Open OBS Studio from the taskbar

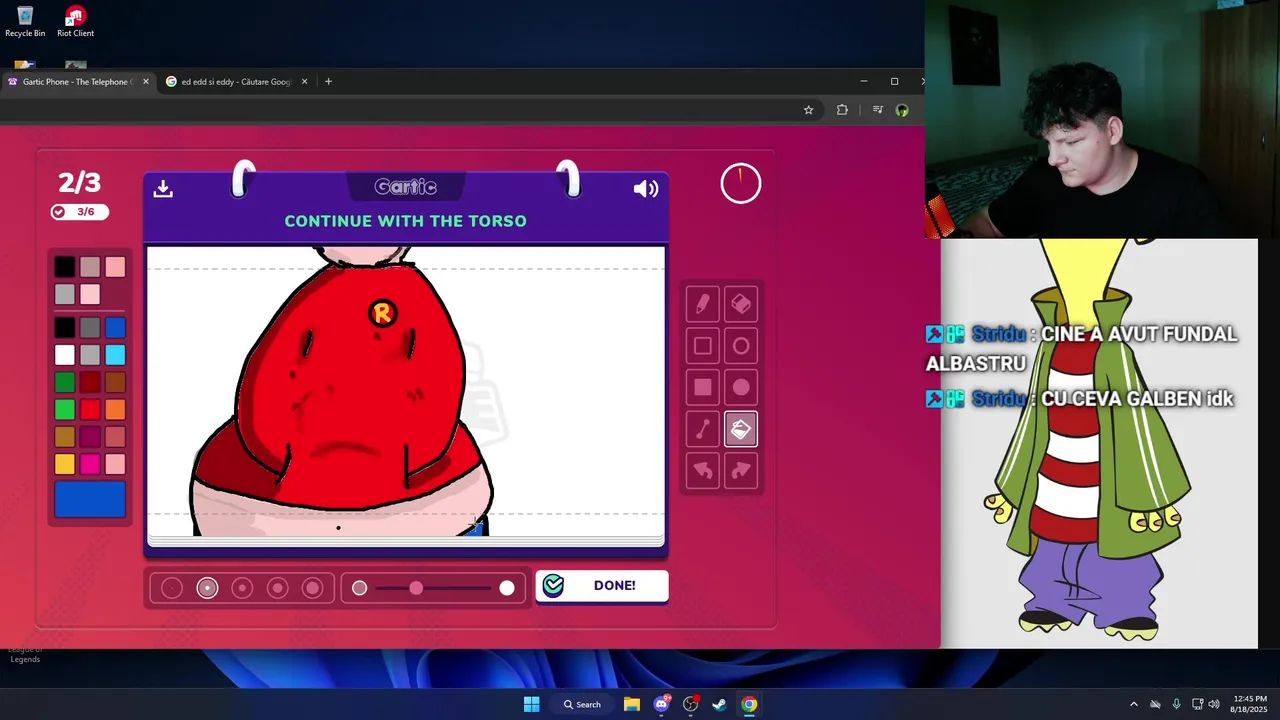tap(690, 704)
